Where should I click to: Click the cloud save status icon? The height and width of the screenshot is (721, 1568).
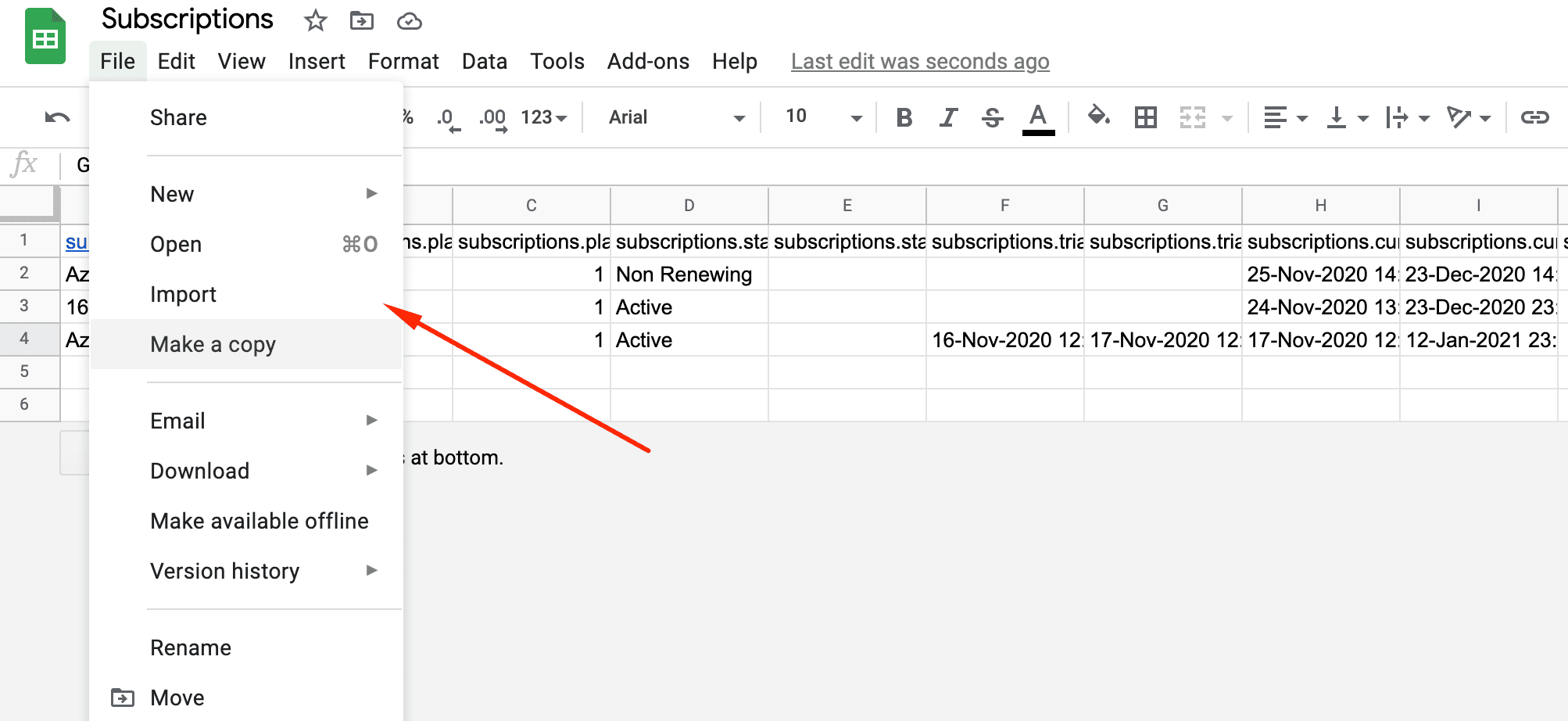(409, 21)
